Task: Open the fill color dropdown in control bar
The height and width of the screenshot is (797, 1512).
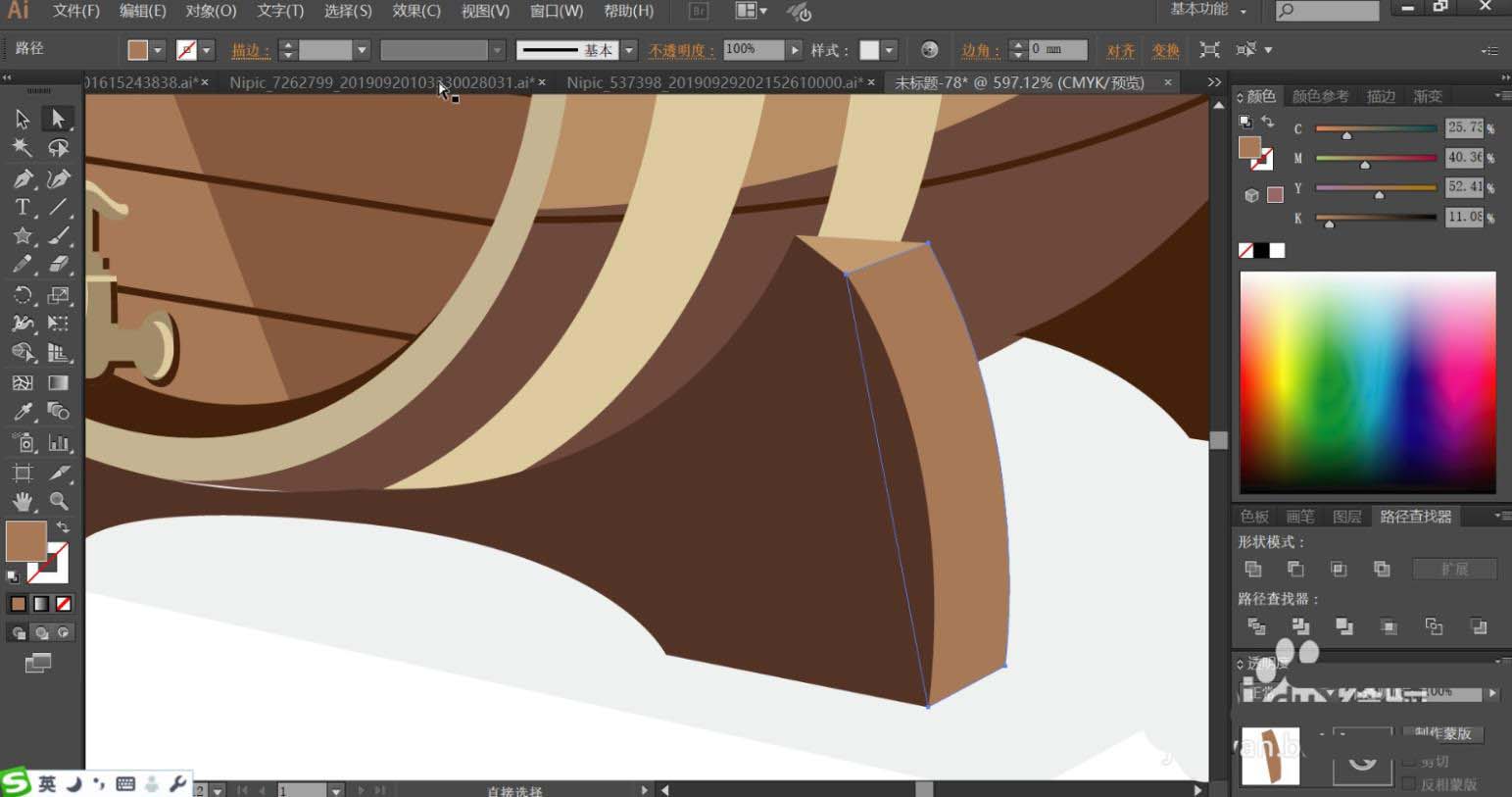Action: [158, 50]
